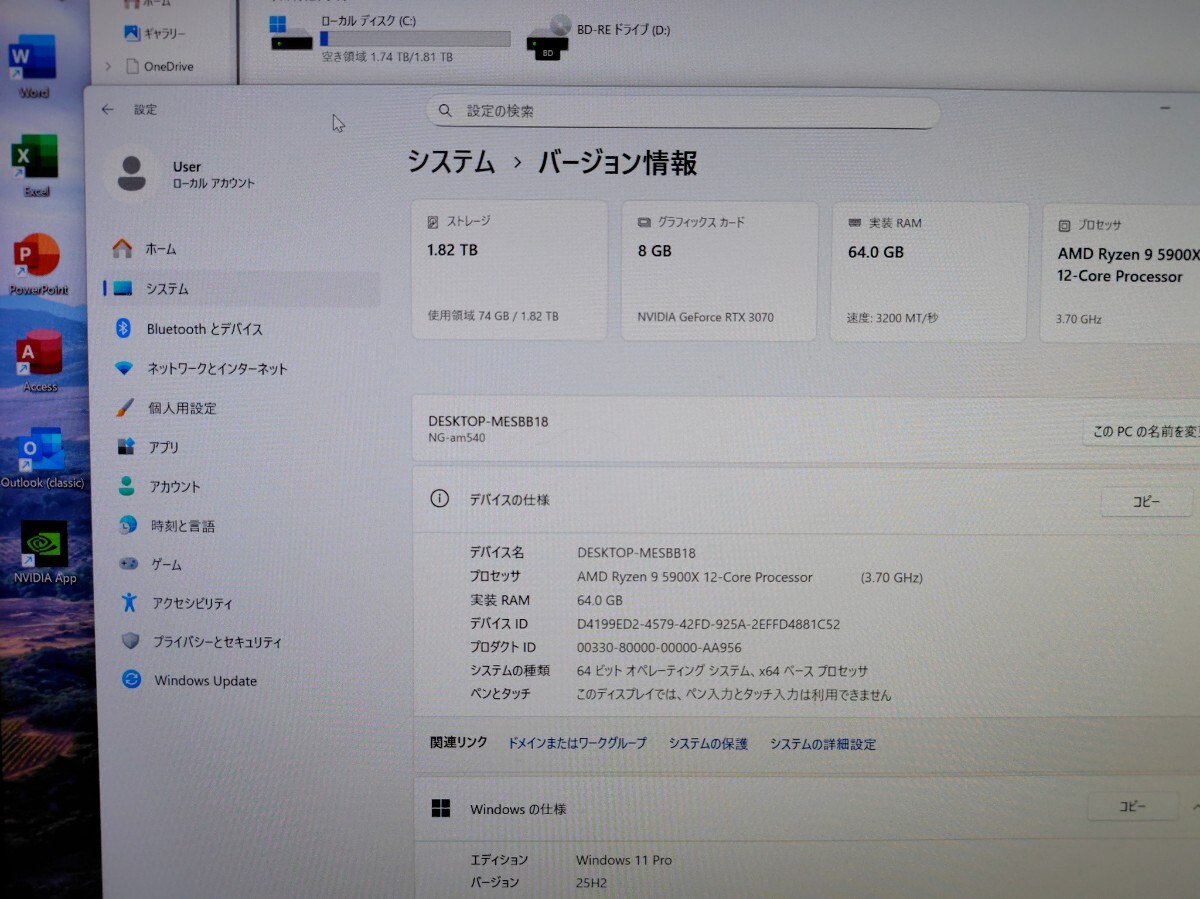Screen dimensions: 1200x899
Task: Expand OneDrive in File Explorer sidebar
Action: coord(107,66)
